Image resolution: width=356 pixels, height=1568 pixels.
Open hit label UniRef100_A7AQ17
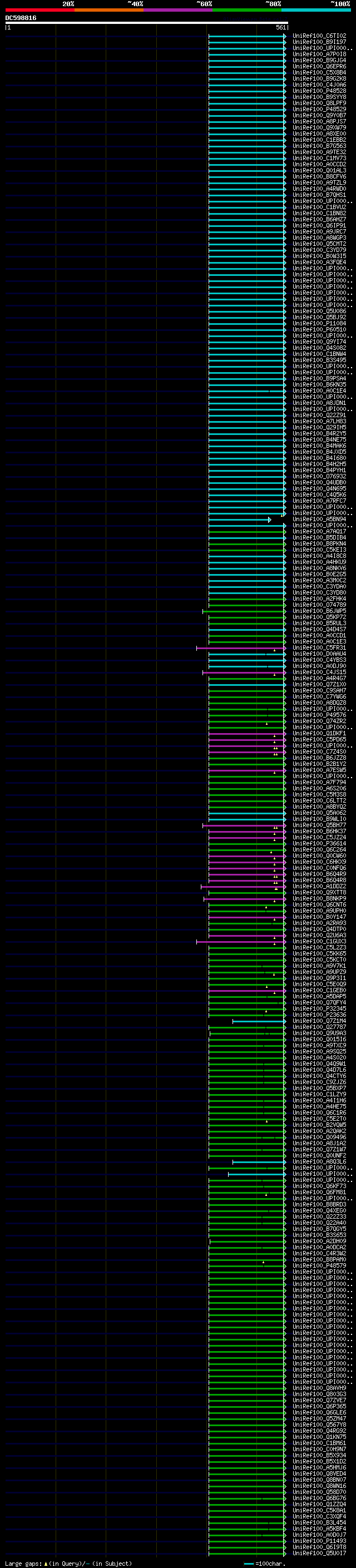point(319,531)
